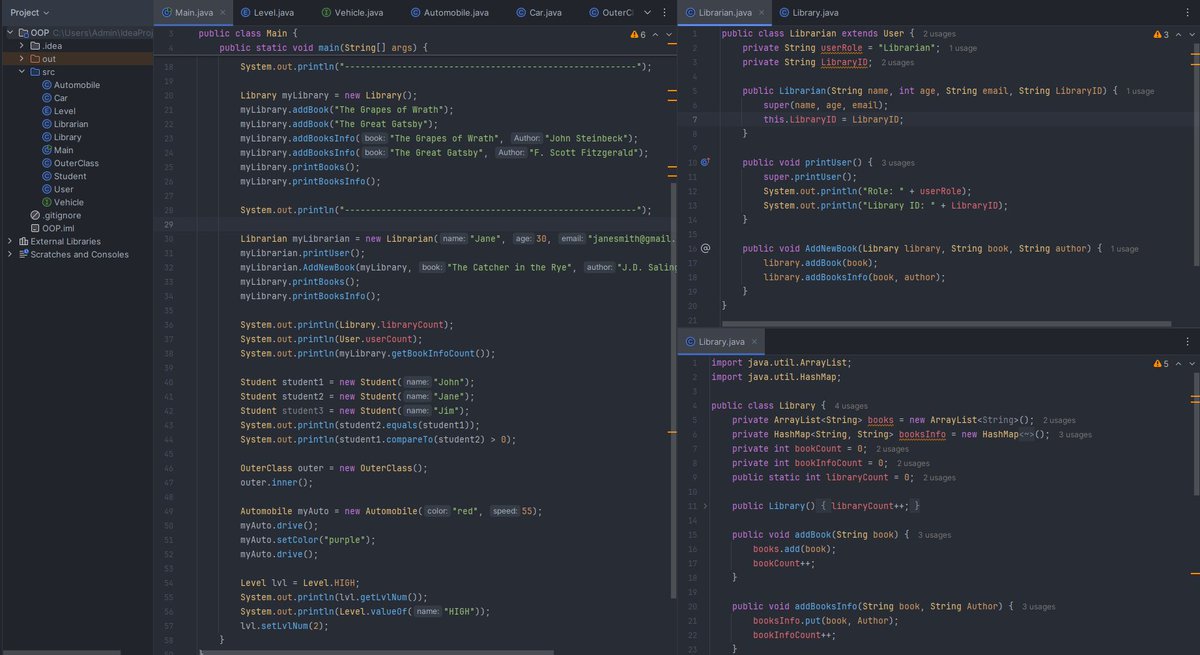This screenshot has height=655, width=1200.
Task: Switch to OuterClass tab in left editor
Action: point(610,12)
